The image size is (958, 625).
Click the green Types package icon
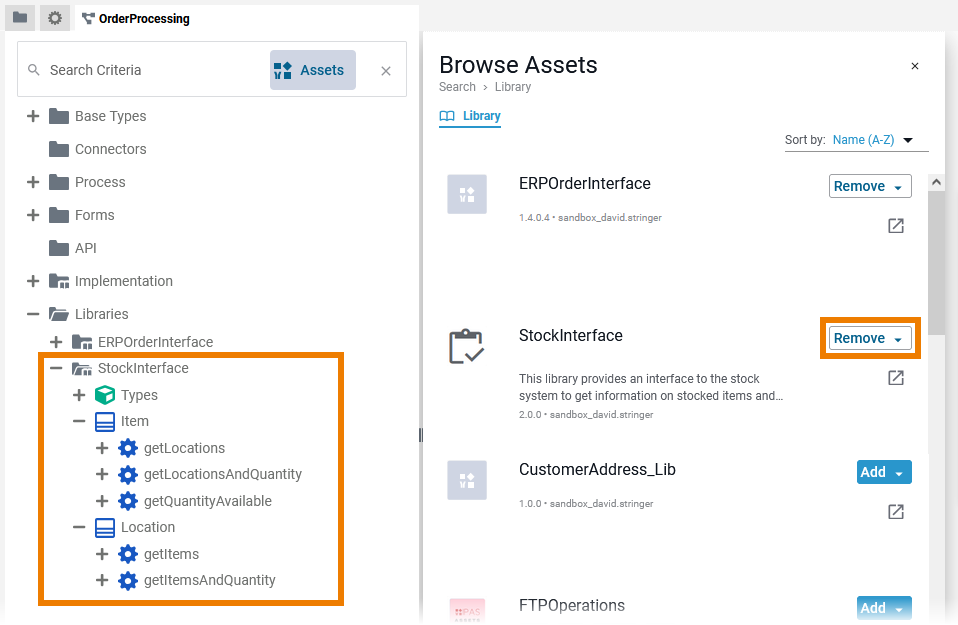point(105,395)
